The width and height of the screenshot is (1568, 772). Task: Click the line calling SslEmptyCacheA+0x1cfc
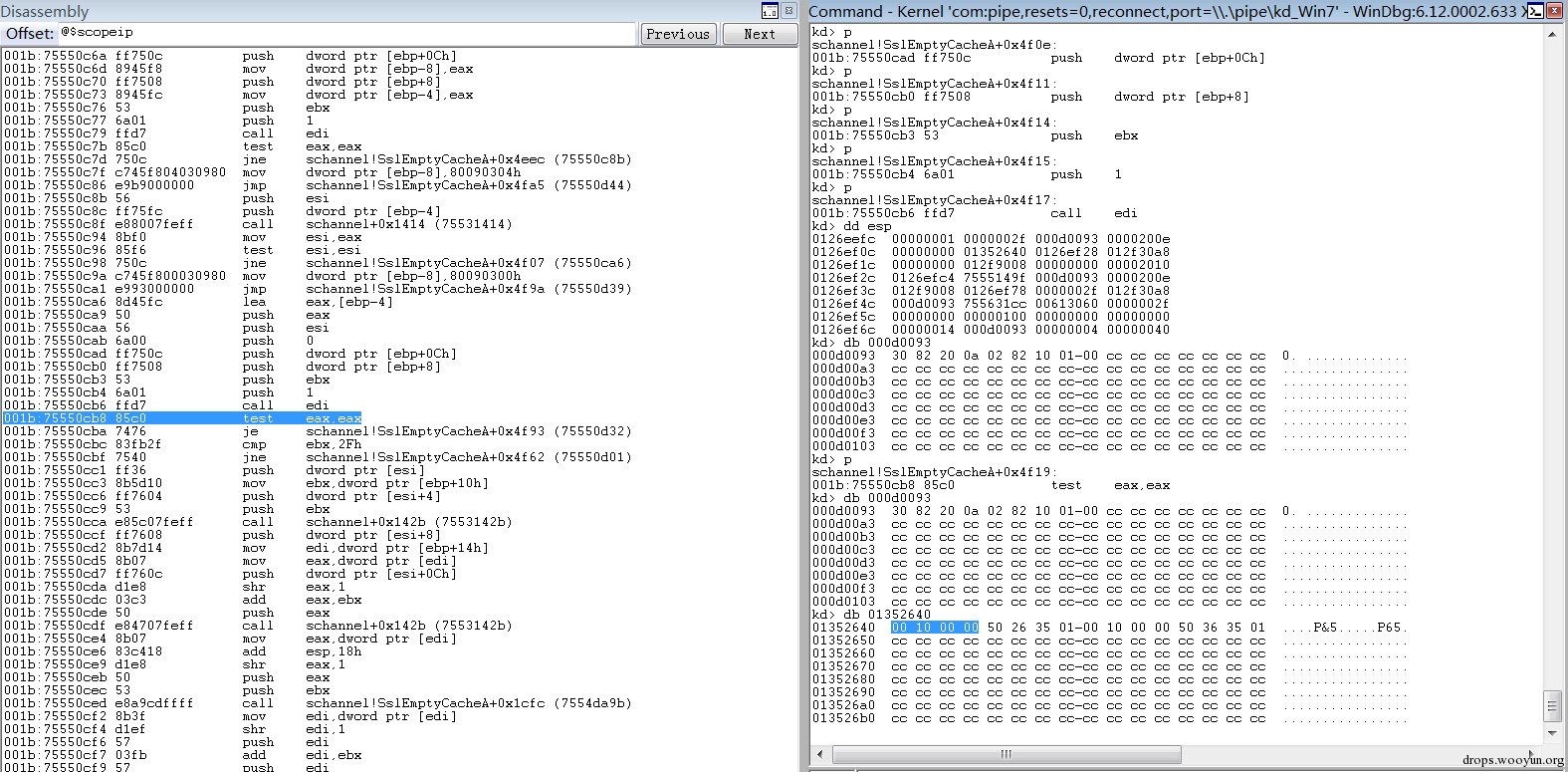[x=318, y=703]
